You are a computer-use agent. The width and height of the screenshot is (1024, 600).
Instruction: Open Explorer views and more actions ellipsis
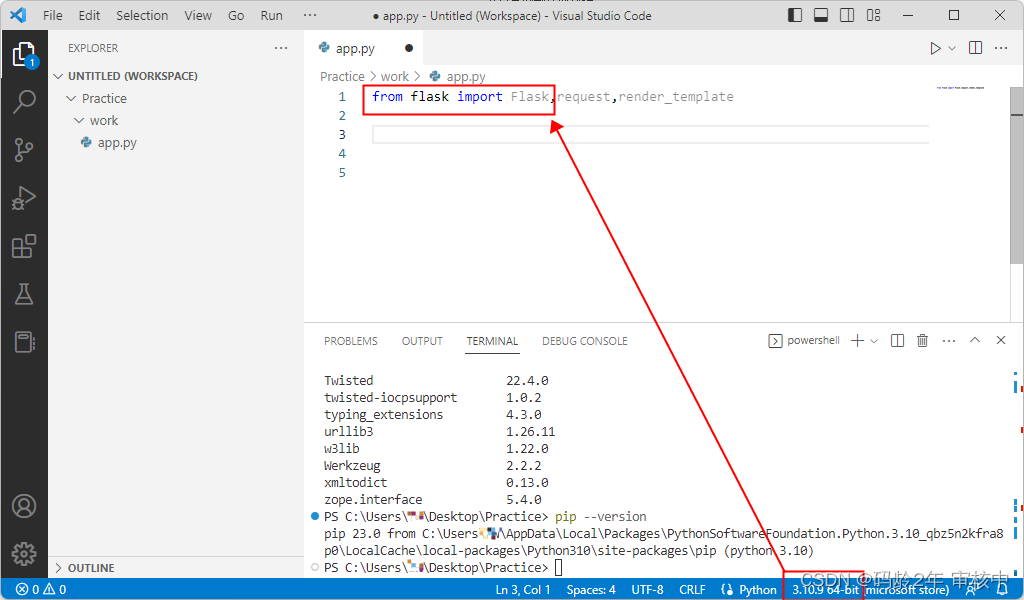[281, 48]
